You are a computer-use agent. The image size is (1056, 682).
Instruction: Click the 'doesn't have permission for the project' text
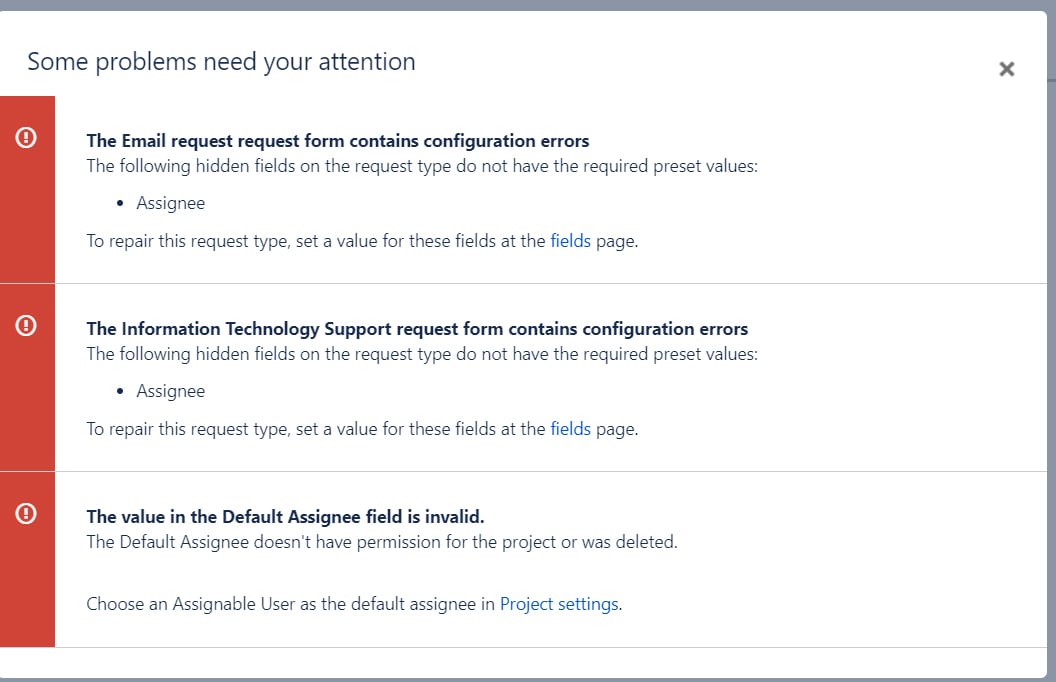[403, 542]
